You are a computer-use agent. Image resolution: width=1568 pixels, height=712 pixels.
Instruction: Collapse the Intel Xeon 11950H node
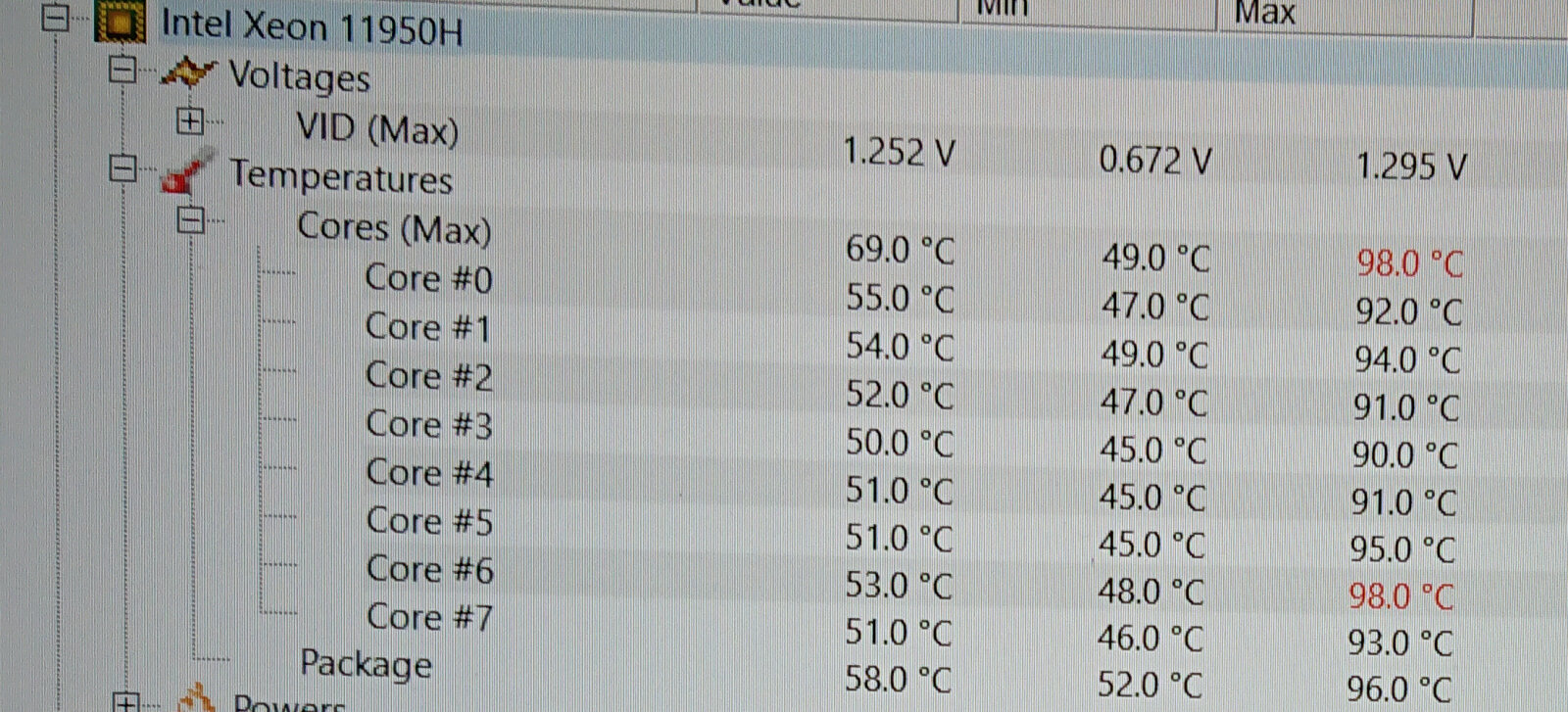tap(58, 19)
